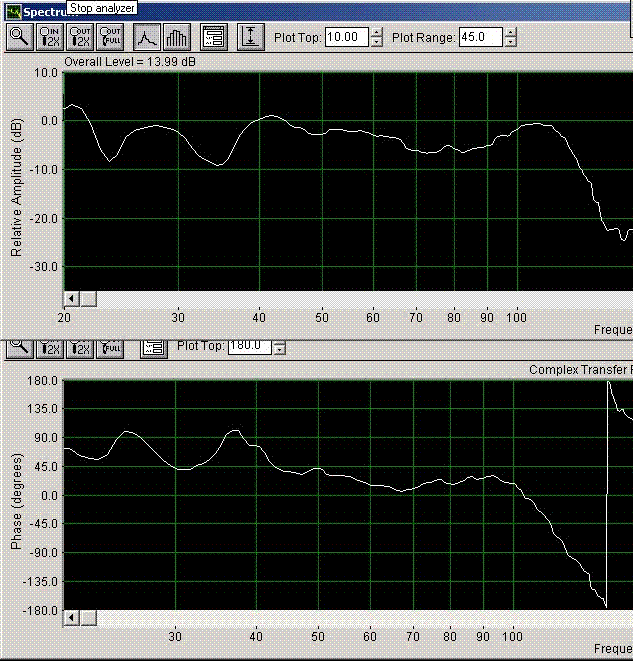The image size is (633, 661).
Task: Zoom in 2X on the phase plot
Action: click(x=50, y=348)
